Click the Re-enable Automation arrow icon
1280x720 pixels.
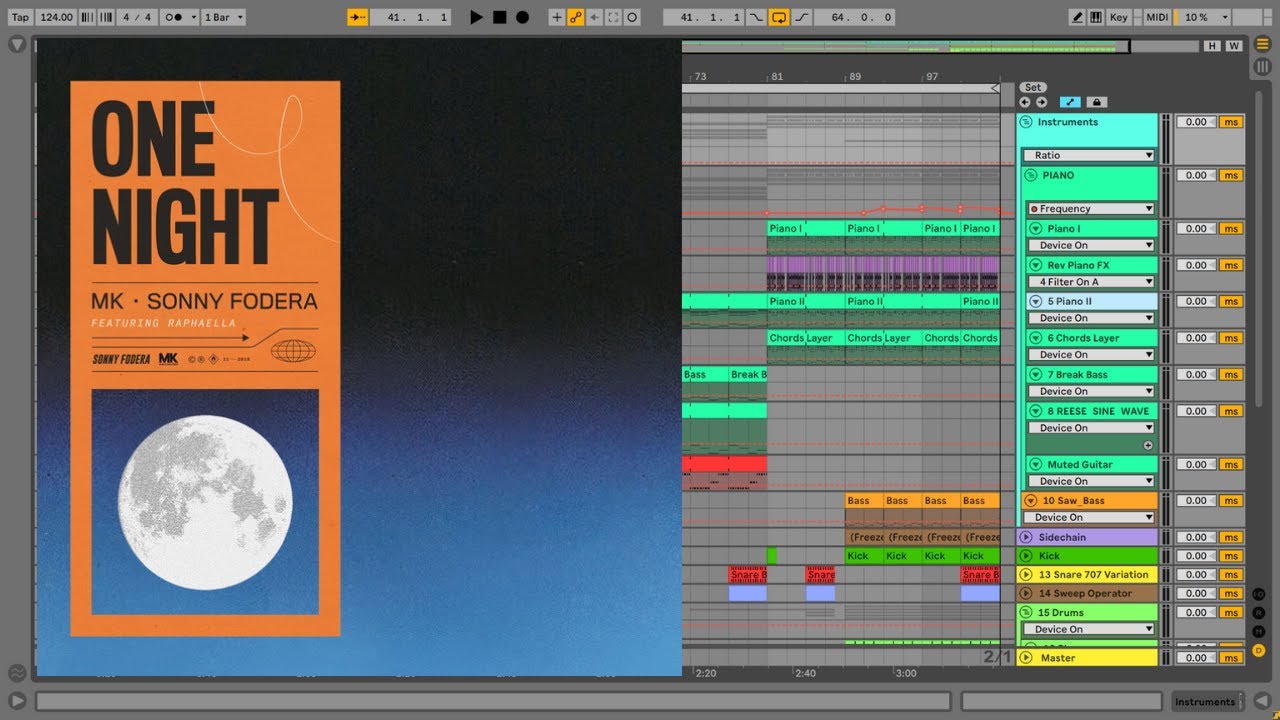595,17
